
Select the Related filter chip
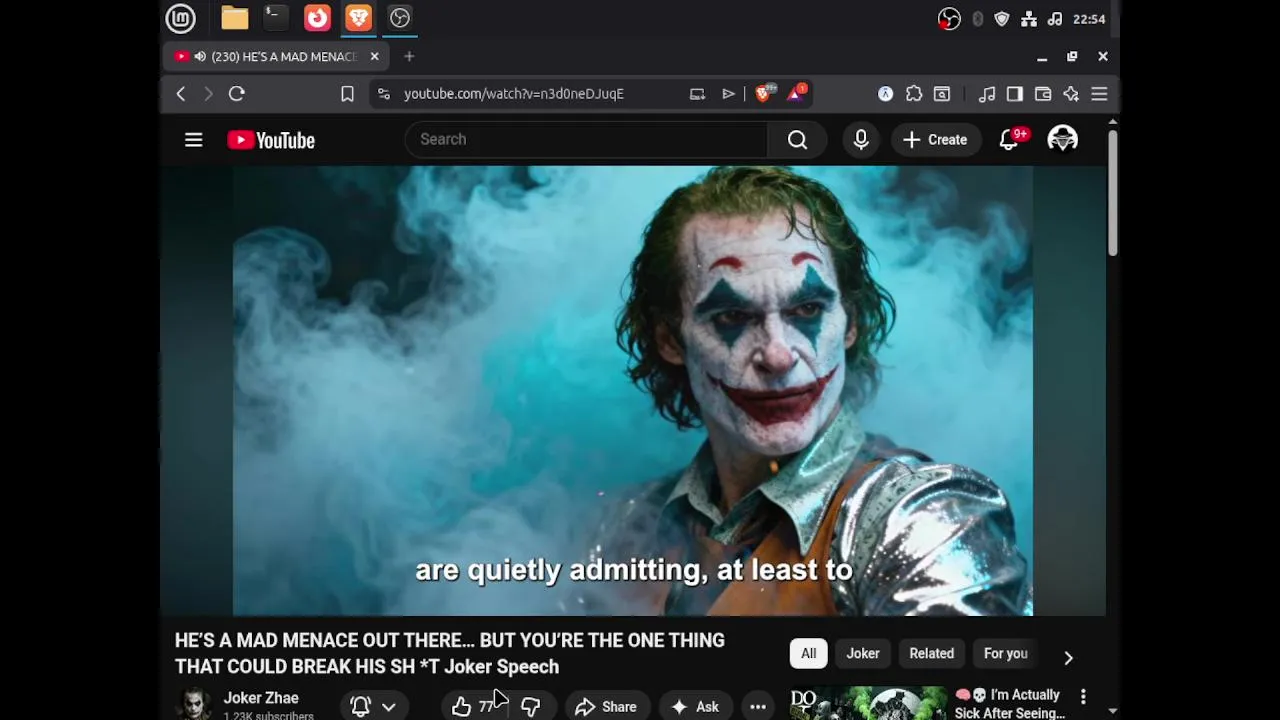tap(931, 654)
